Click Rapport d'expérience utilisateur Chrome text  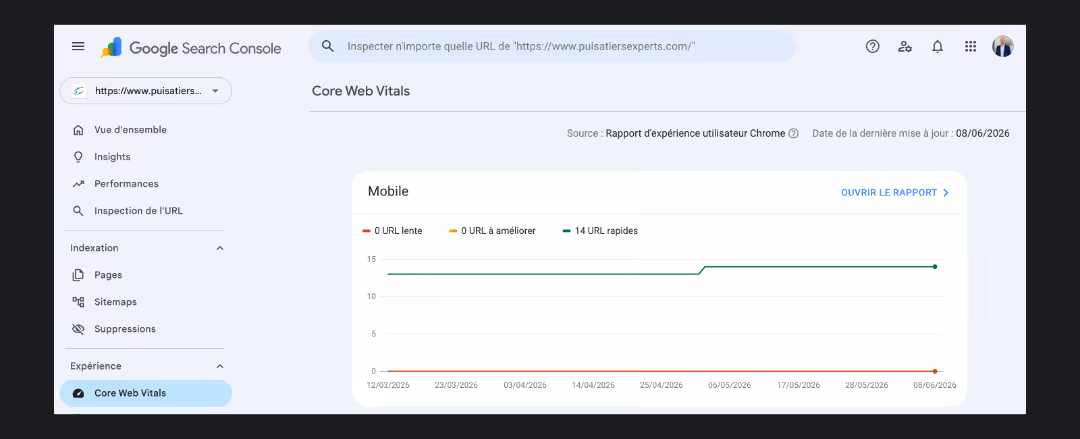696,134
